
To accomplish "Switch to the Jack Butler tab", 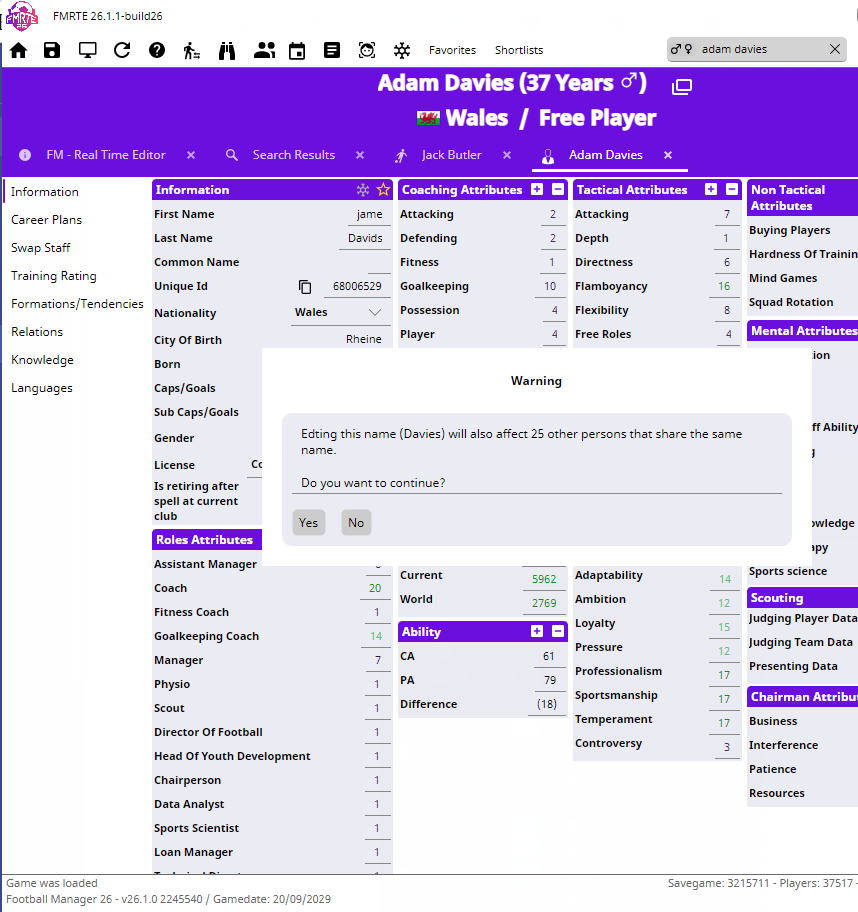I will pyautogui.click(x=451, y=155).
